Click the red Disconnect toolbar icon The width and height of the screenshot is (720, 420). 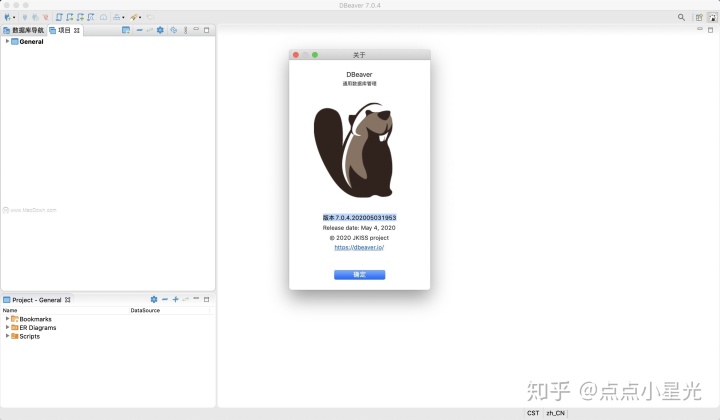tap(45, 17)
